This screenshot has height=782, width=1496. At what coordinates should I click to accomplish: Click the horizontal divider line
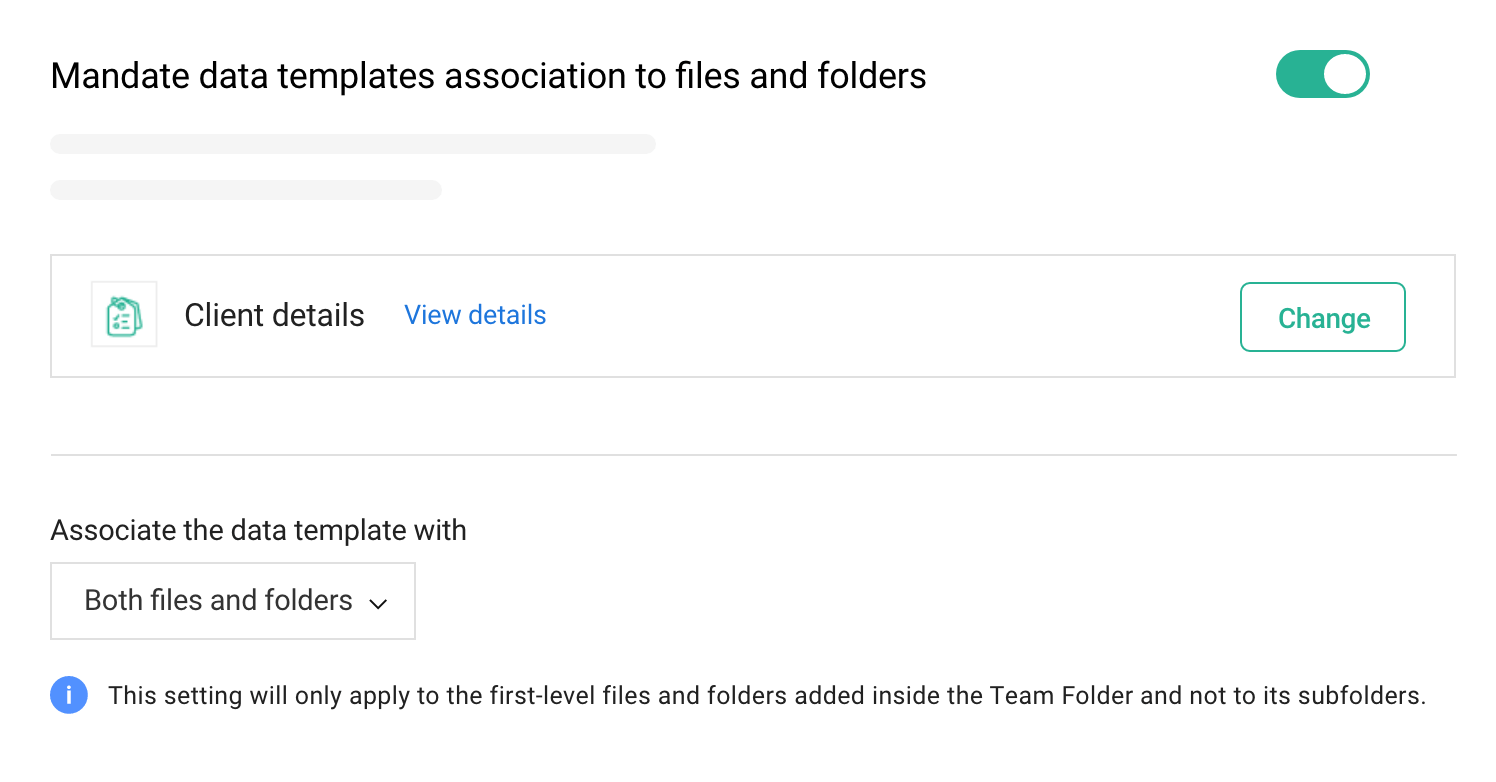(x=753, y=455)
